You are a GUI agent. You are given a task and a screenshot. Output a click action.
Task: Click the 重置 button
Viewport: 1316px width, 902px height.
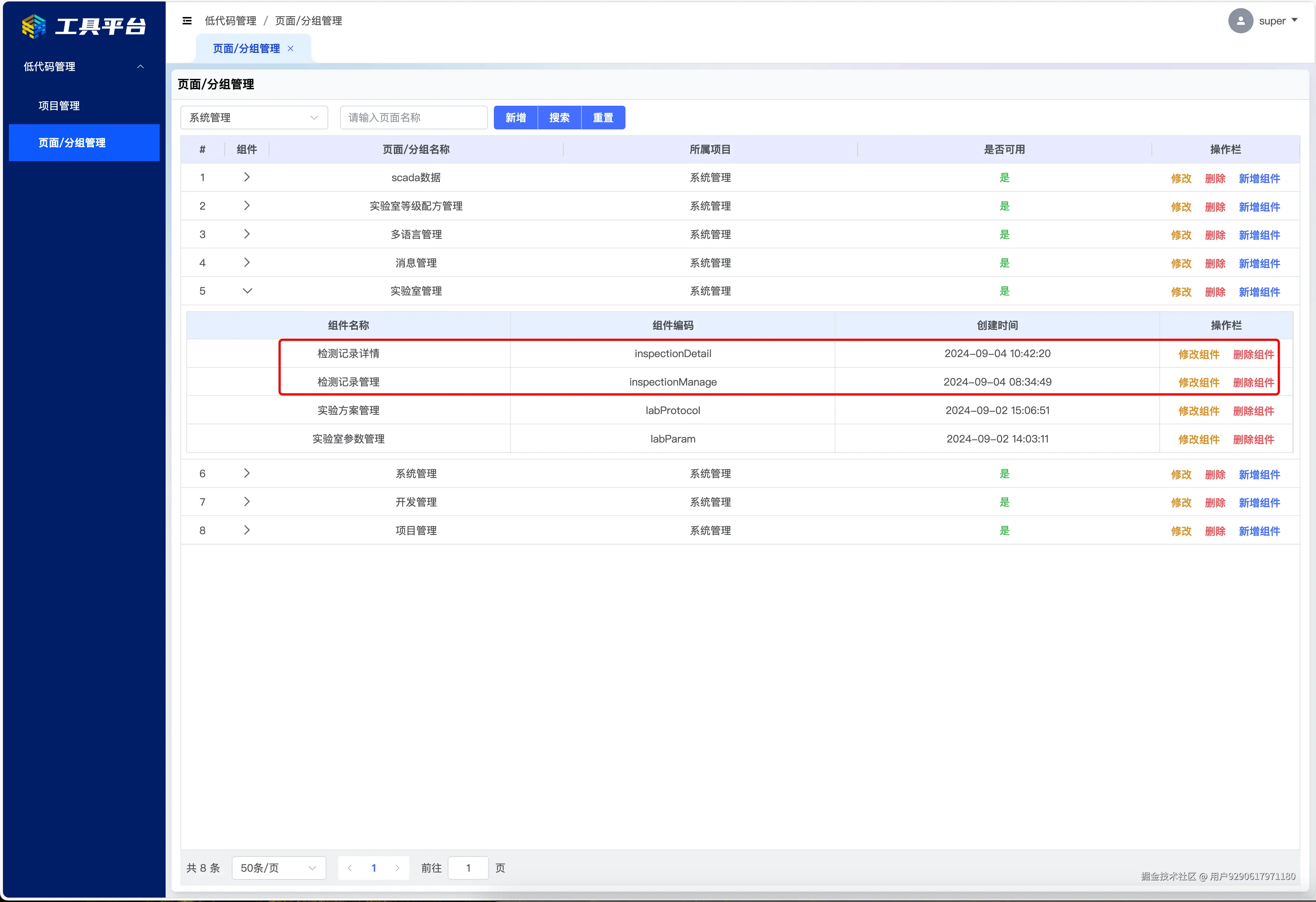tap(603, 117)
